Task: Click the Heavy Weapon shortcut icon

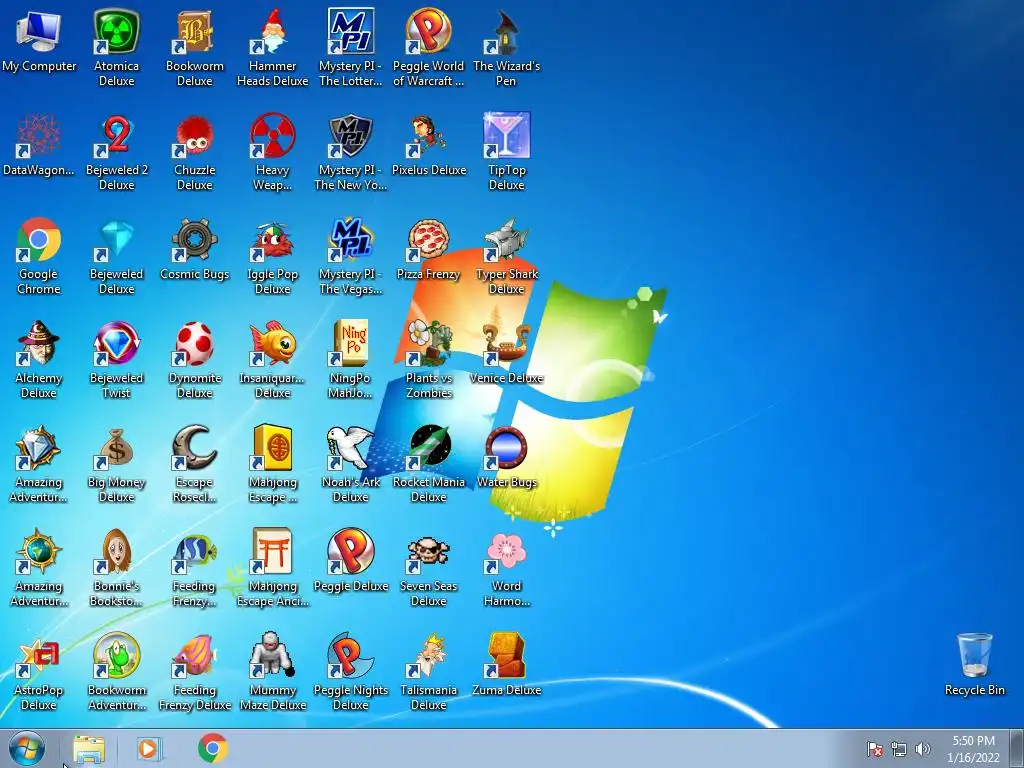Action: point(272,135)
